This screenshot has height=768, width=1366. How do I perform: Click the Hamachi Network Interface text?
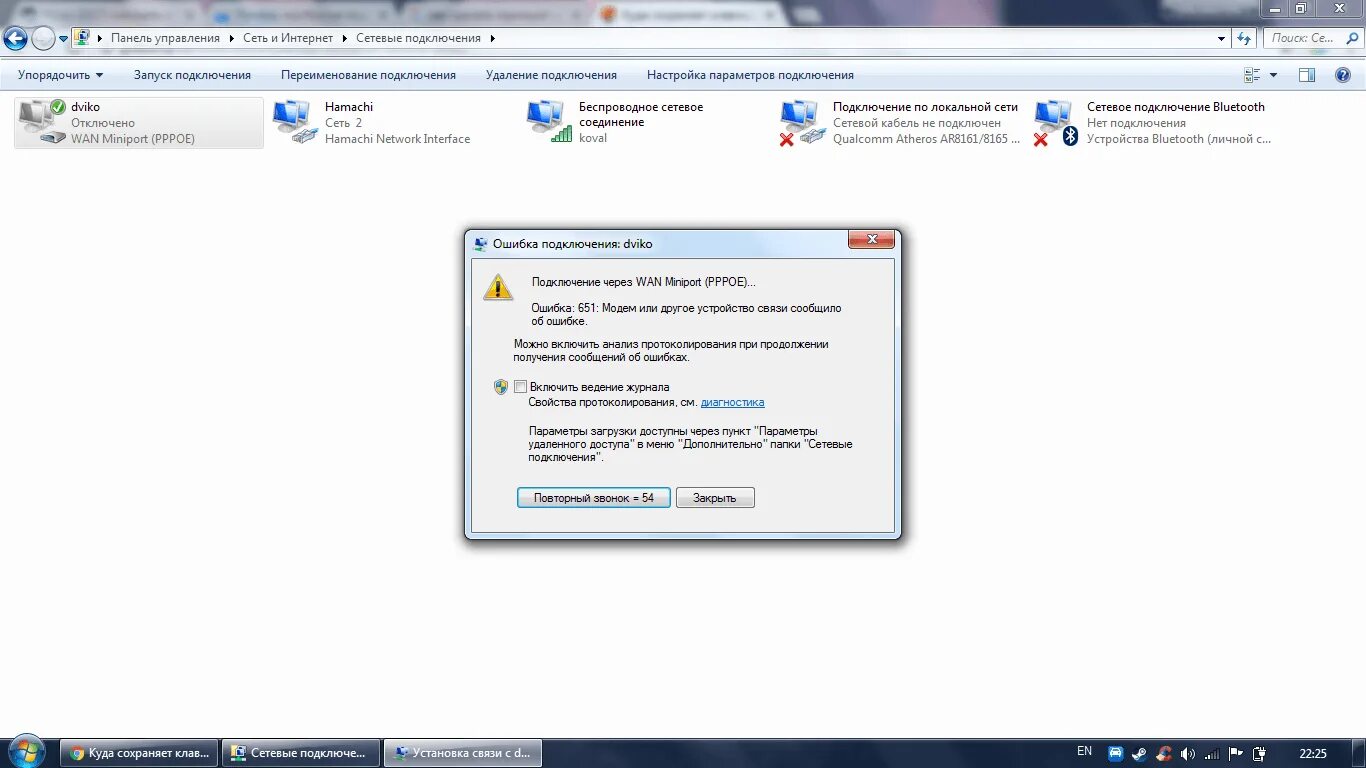click(397, 139)
